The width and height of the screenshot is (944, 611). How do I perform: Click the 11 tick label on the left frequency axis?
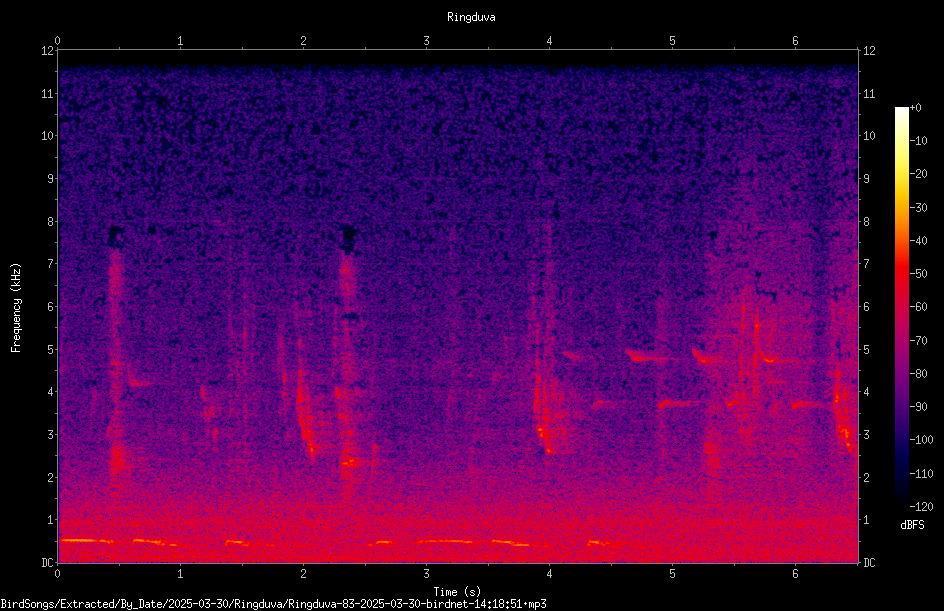47,93
